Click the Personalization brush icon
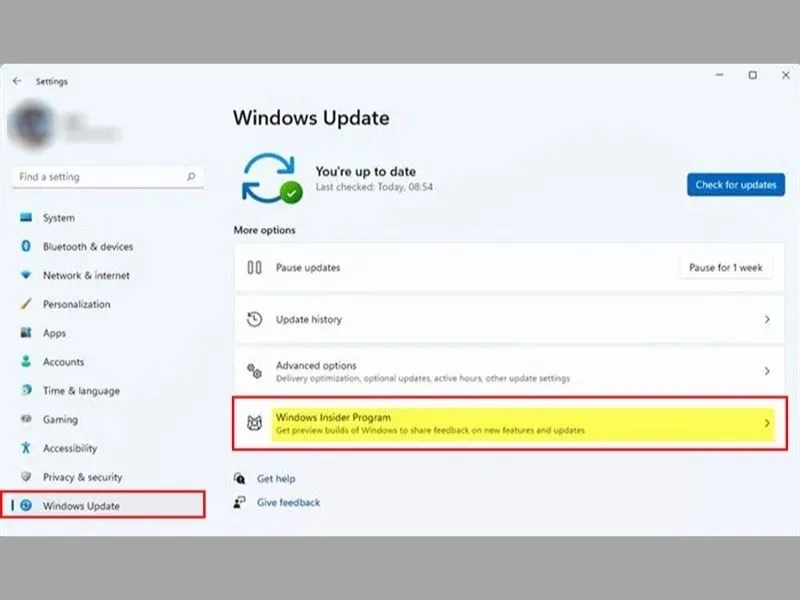Image resolution: width=800 pixels, height=600 pixels. point(26,304)
